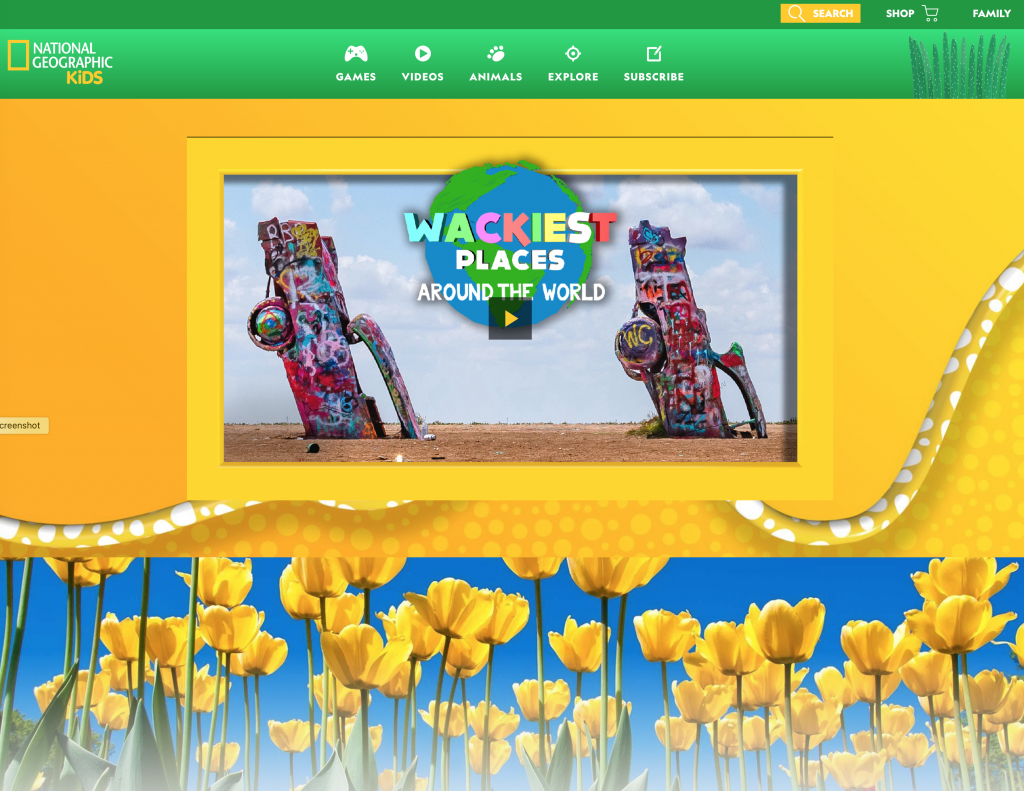The height and width of the screenshot is (791, 1024).
Task: Open the shopping cart icon
Action: click(x=931, y=13)
